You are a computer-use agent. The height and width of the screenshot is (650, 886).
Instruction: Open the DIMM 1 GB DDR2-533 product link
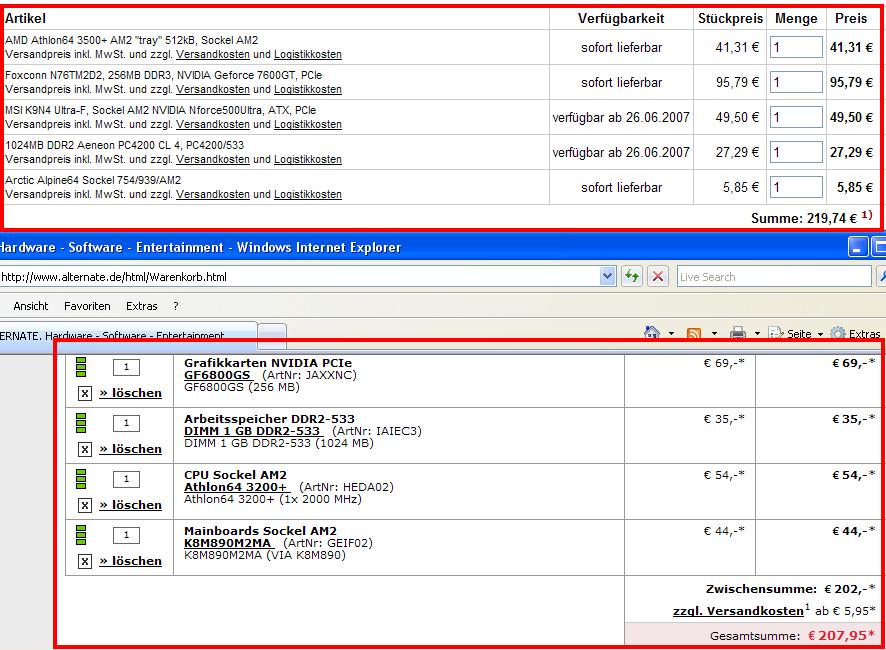(252, 431)
